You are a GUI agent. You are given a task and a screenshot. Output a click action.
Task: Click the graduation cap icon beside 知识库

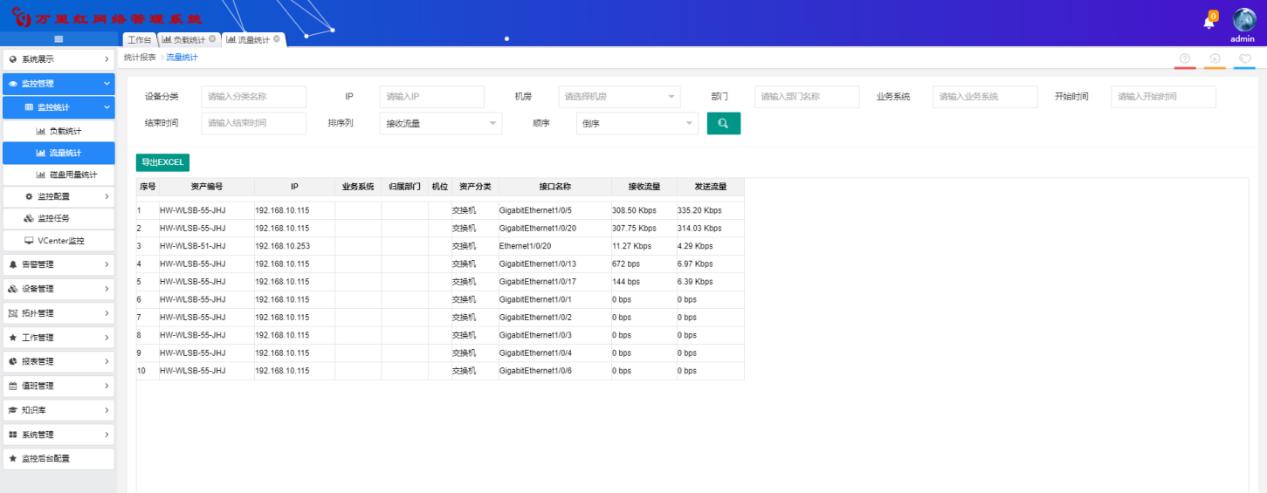14,410
